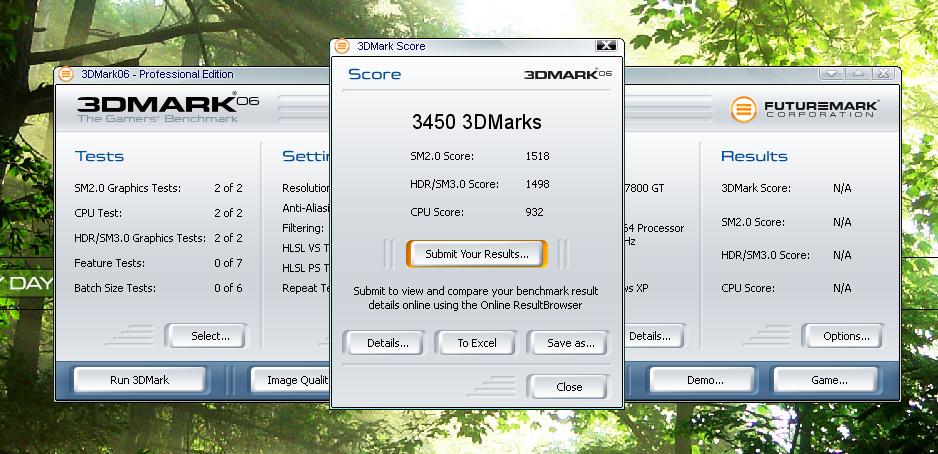The image size is (938, 454).
Task: Click the Results panel heading
Action: click(754, 157)
